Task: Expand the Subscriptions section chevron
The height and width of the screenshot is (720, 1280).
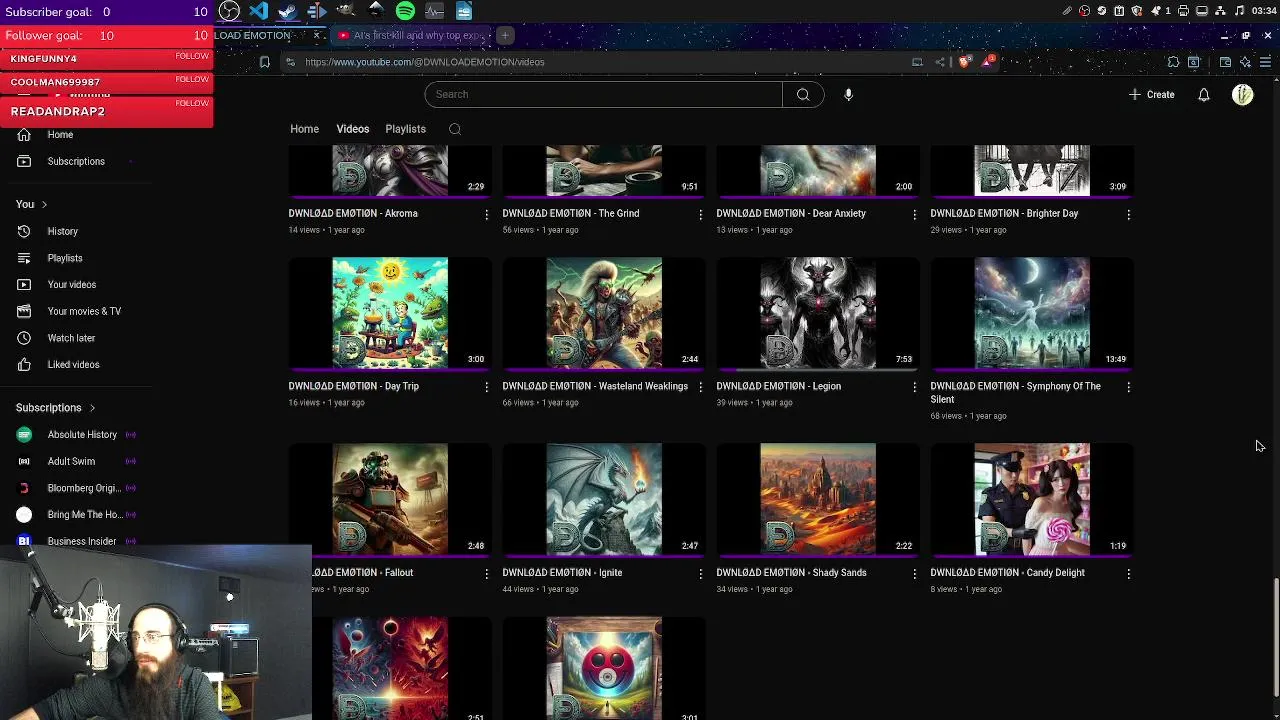Action: [92, 408]
